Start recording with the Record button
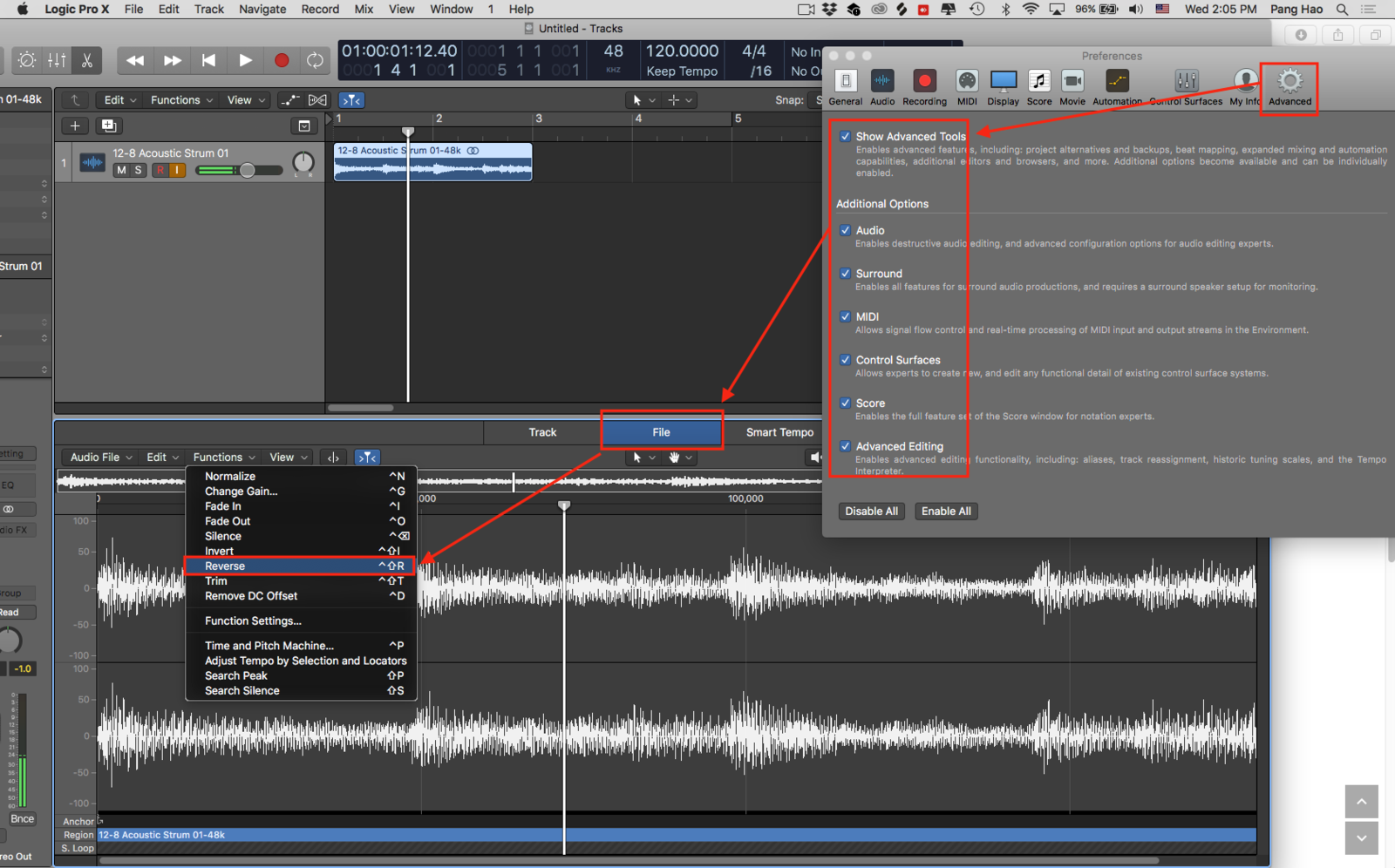 pyautogui.click(x=281, y=60)
